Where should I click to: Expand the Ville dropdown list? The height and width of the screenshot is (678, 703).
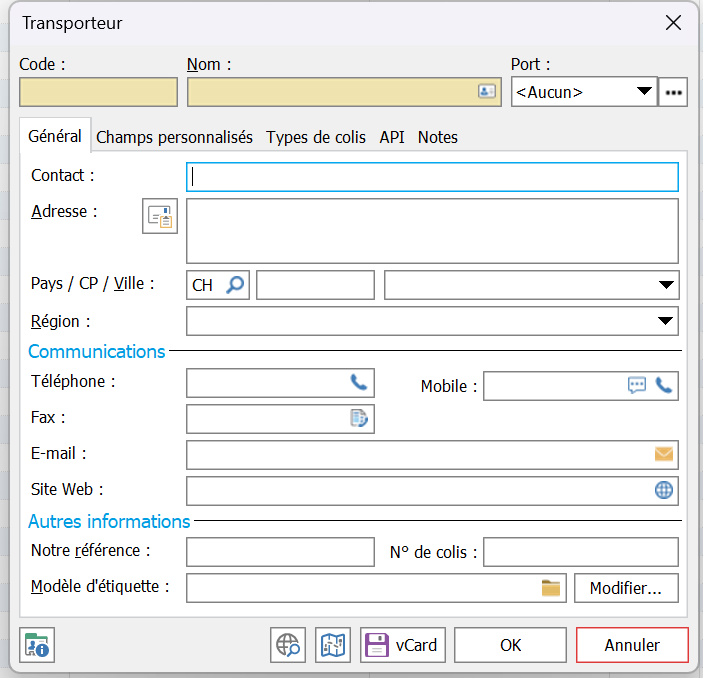pos(667,285)
